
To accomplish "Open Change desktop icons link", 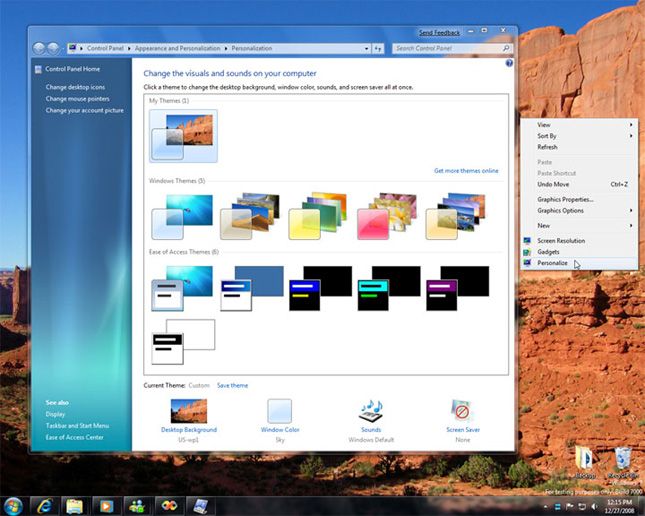I will coord(75,87).
